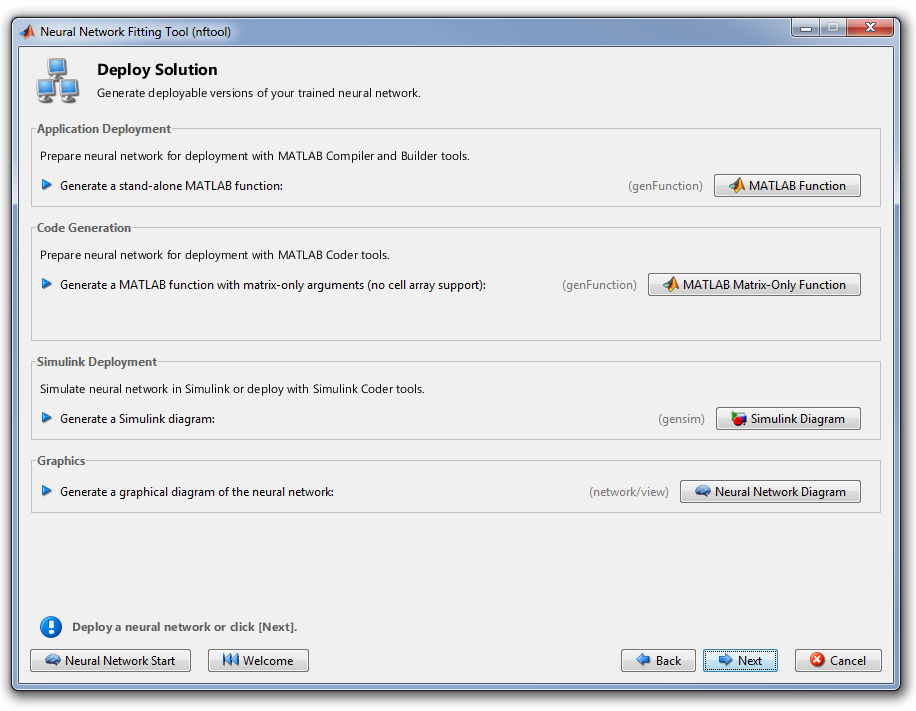Click the blue exclamation info icon
This screenshot has height=711, width=916.
(x=51, y=627)
